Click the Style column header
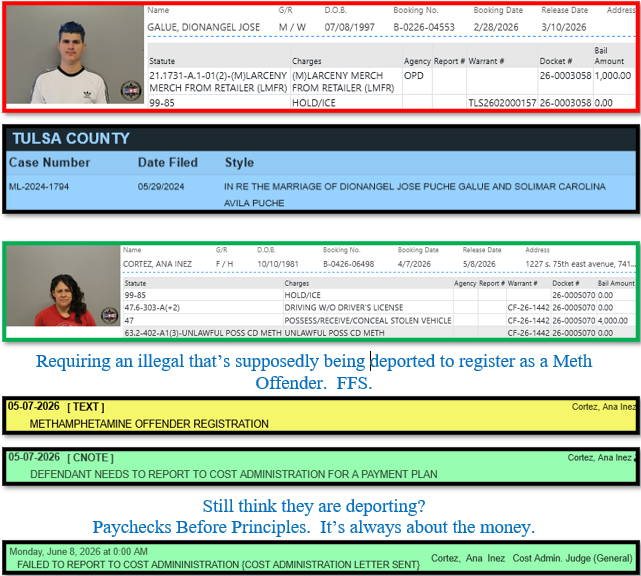Viewport: 641px width, 576px height. tap(239, 163)
